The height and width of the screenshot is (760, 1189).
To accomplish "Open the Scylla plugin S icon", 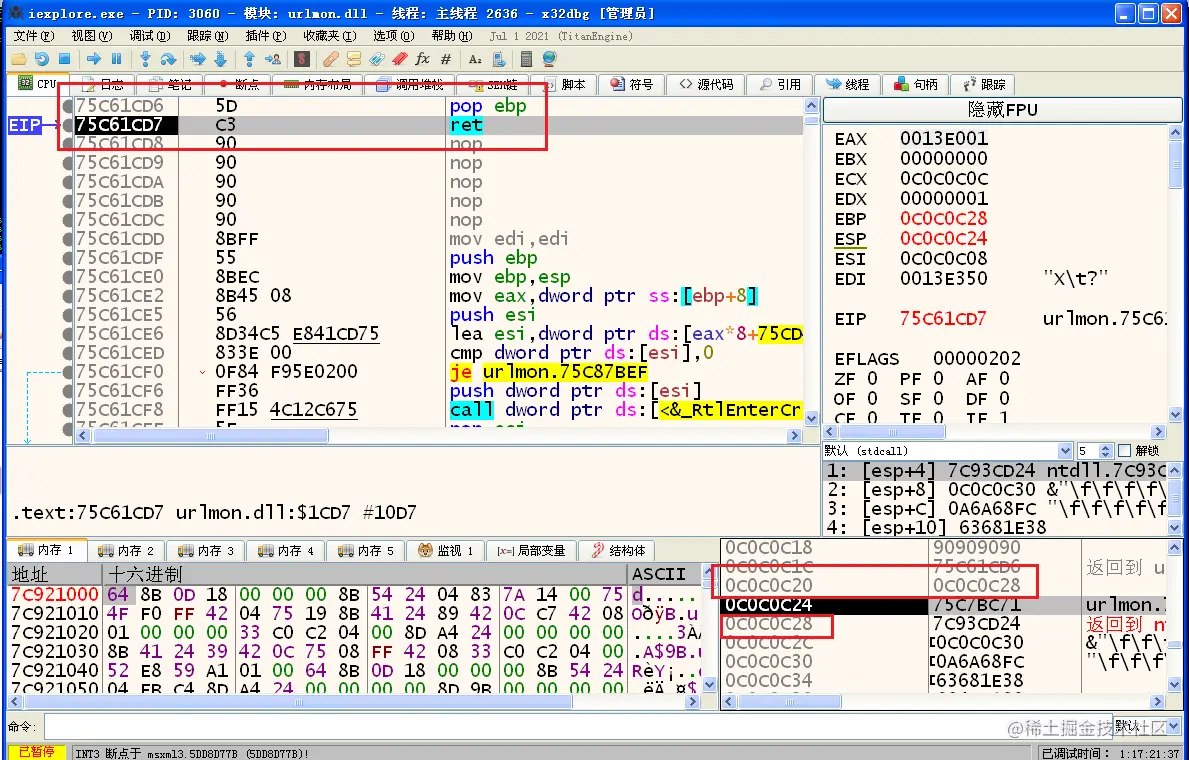I will 302,58.
